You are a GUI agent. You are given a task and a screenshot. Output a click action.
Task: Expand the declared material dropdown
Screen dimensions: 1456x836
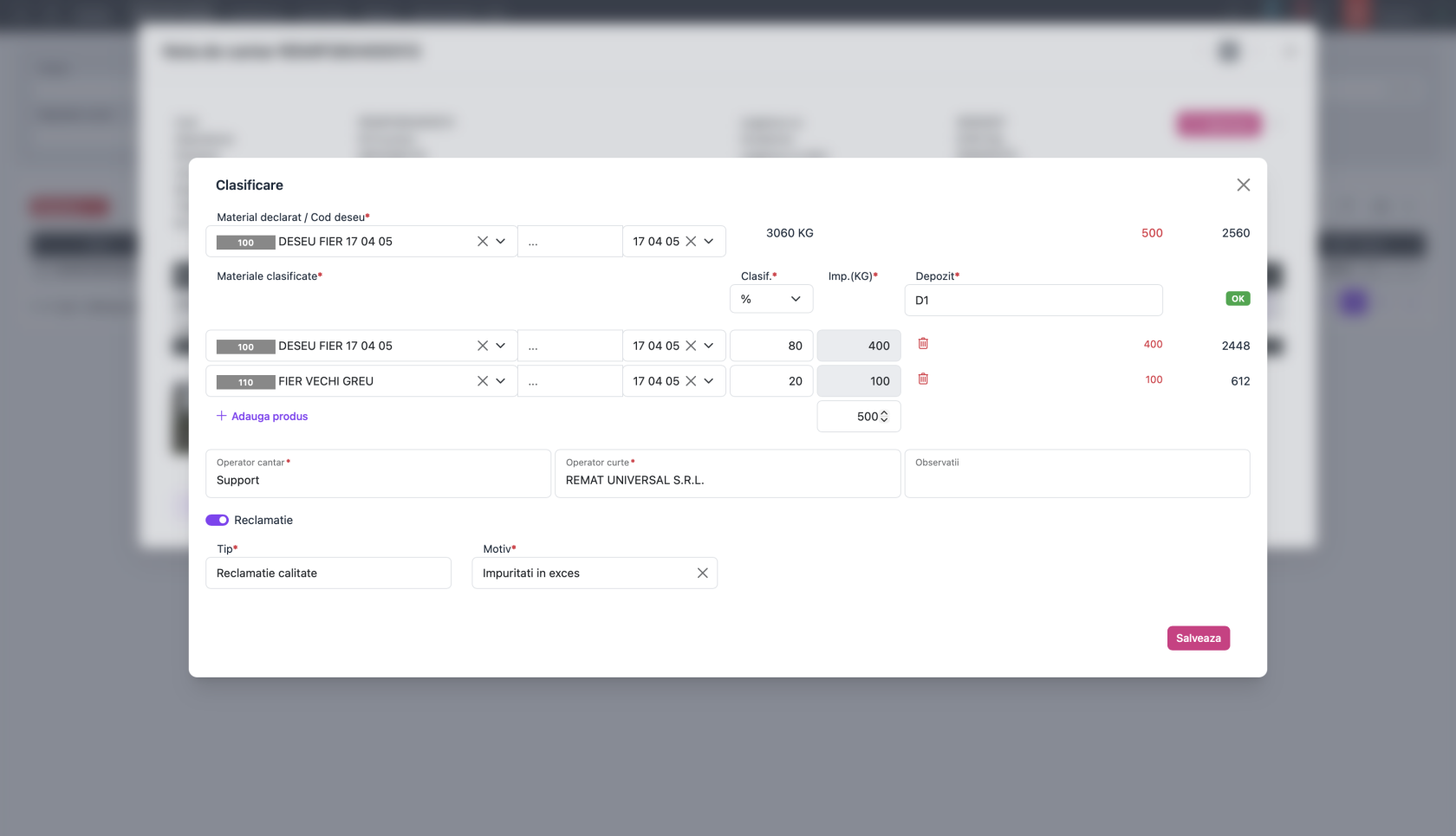(x=501, y=242)
